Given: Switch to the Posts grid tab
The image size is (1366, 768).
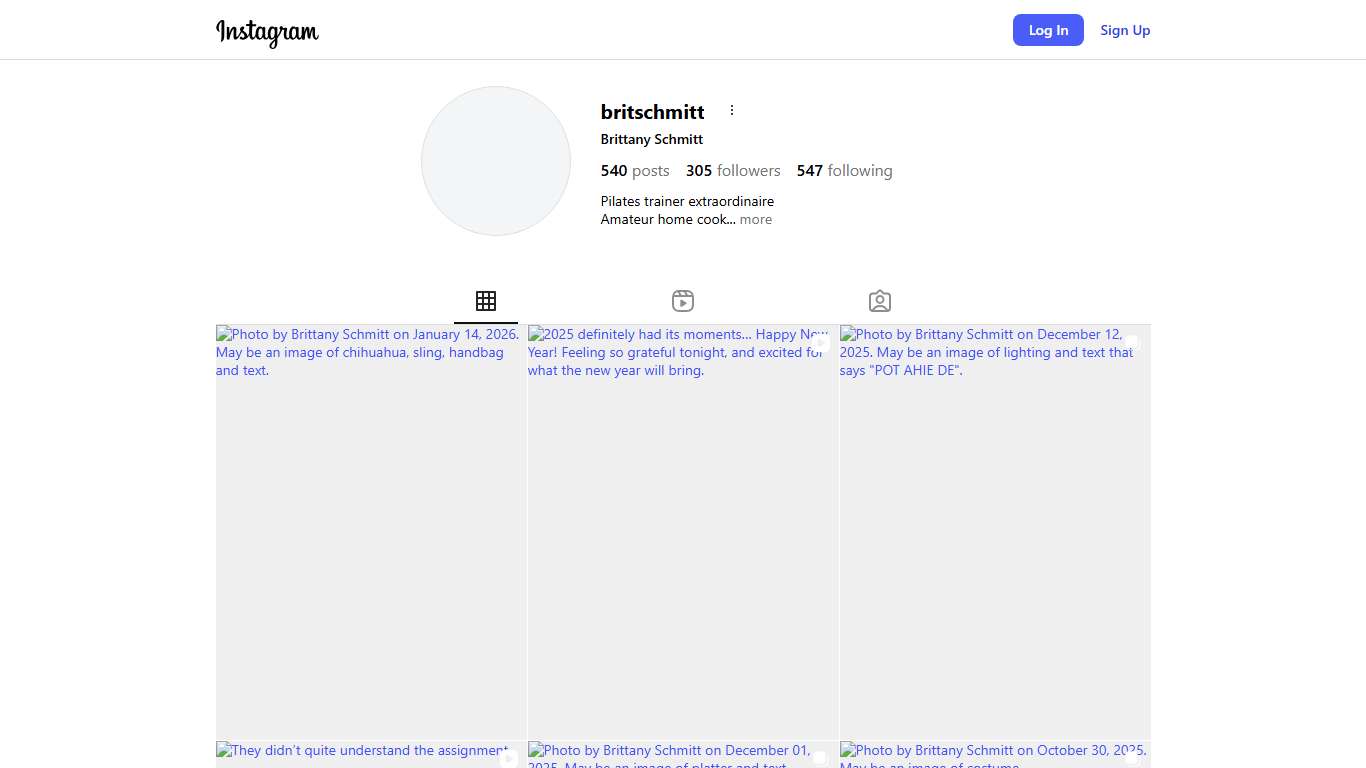Looking at the screenshot, I should (x=486, y=301).
